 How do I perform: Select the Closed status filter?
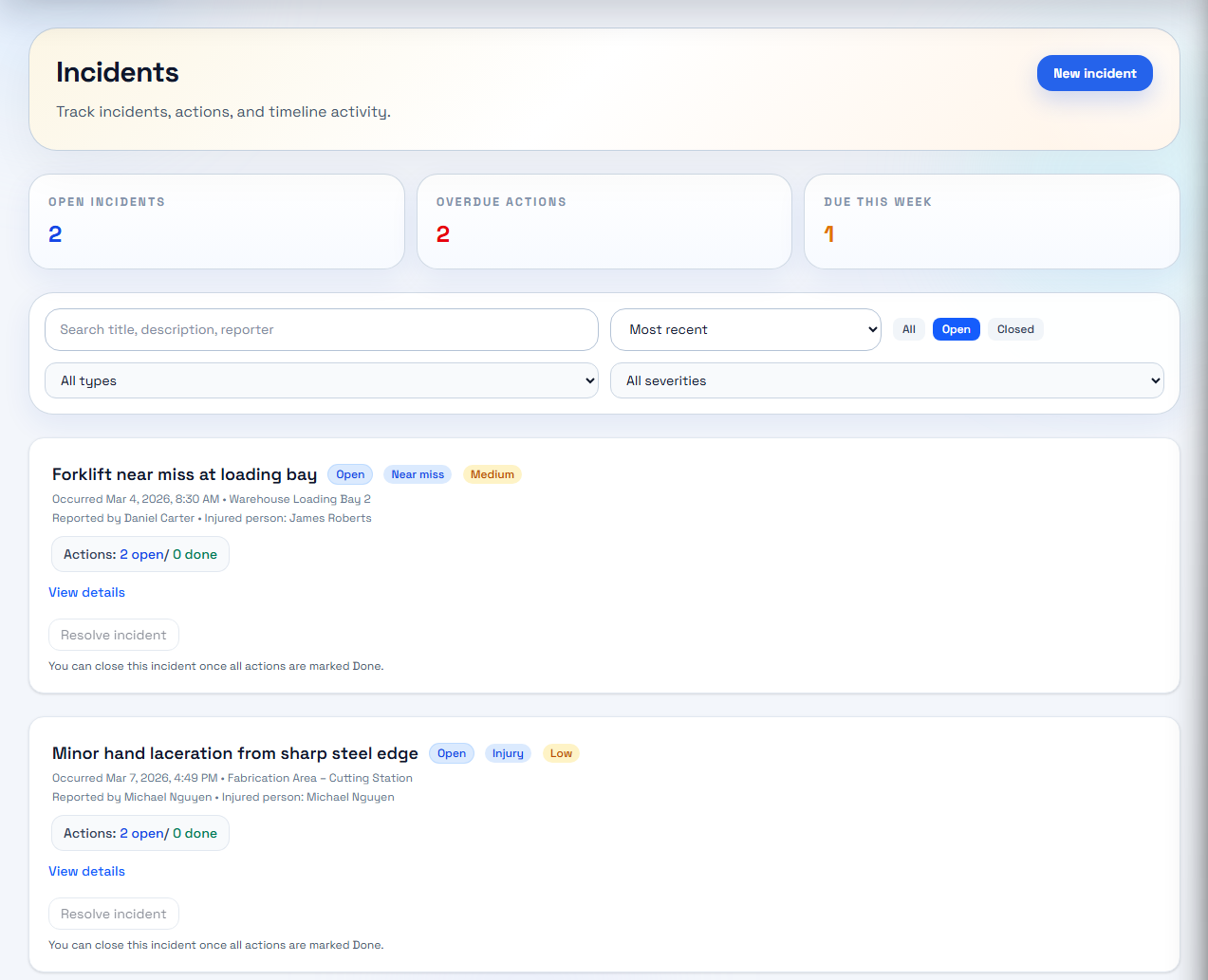(1015, 329)
